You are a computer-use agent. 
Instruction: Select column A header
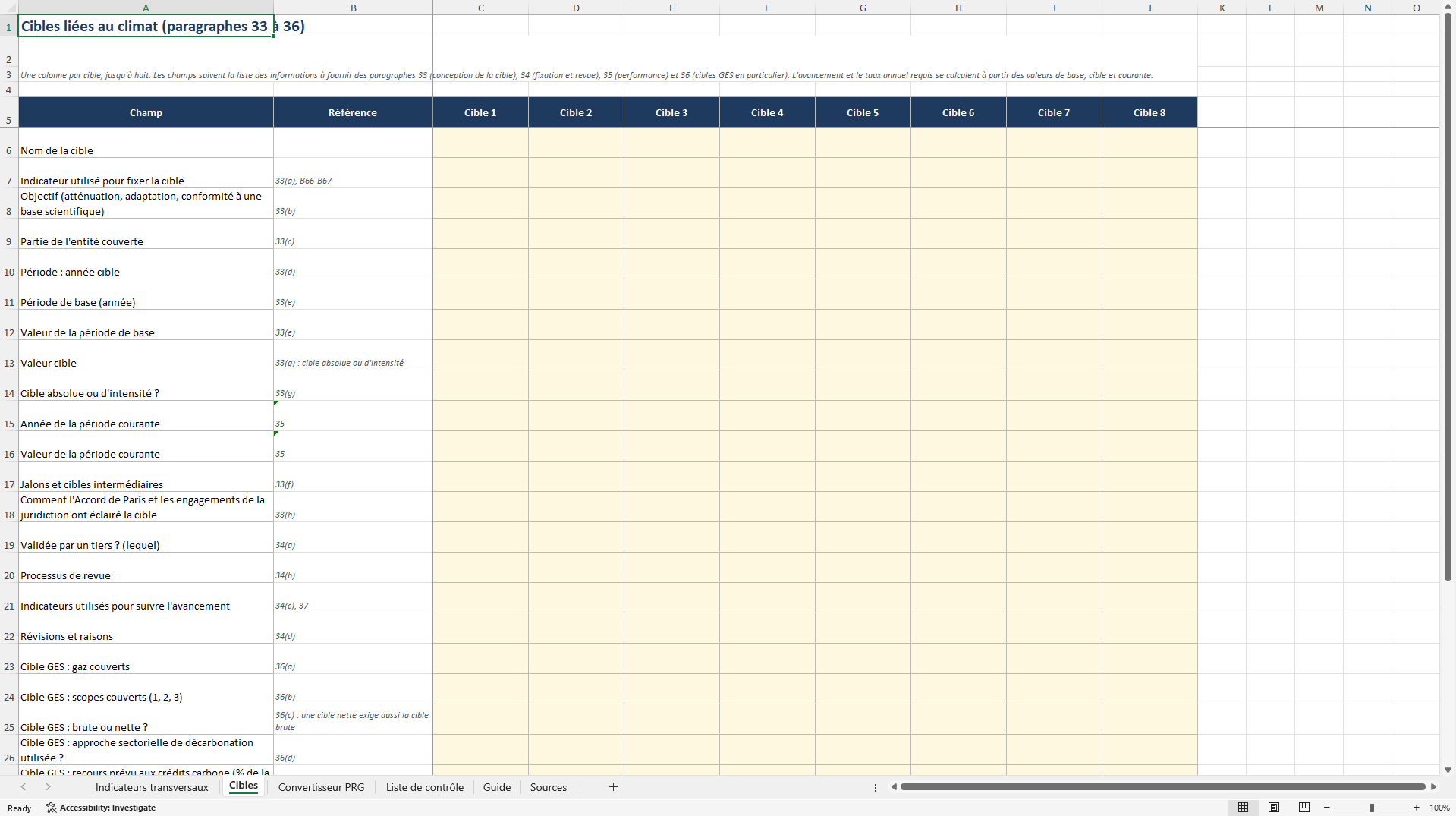(x=146, y=8)
